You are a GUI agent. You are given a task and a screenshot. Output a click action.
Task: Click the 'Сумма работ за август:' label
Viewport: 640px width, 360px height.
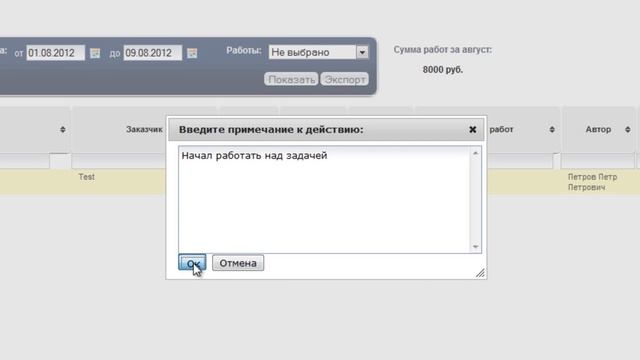click(443, 50)
